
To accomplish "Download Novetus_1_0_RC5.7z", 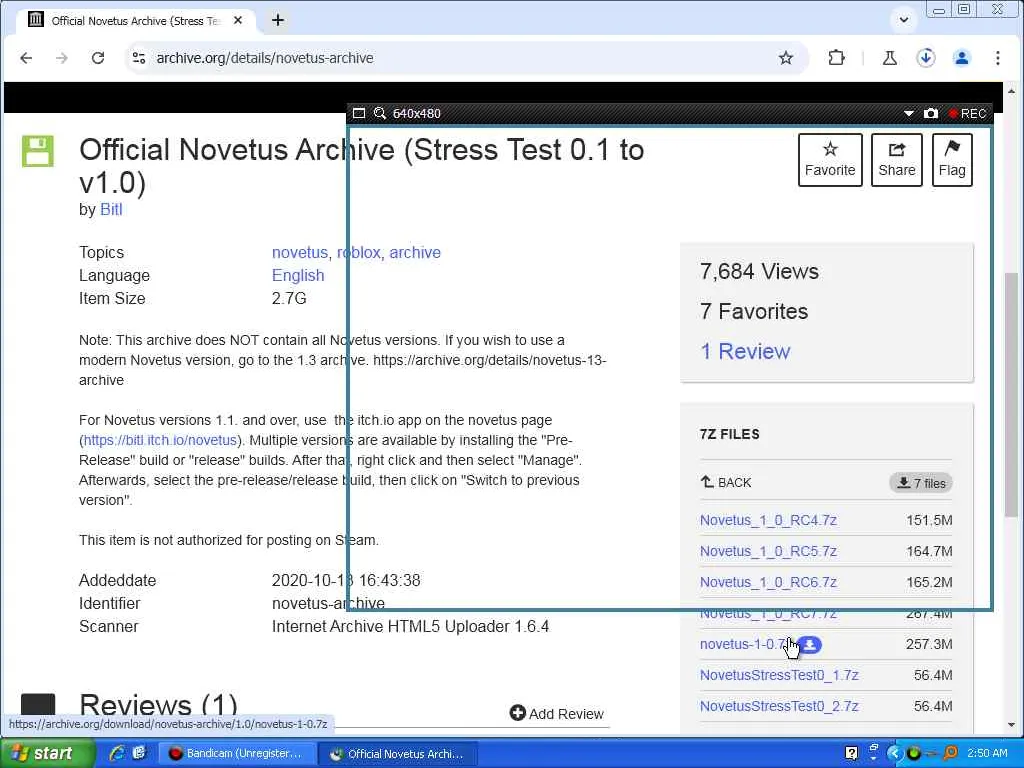I will click(768, 551).
